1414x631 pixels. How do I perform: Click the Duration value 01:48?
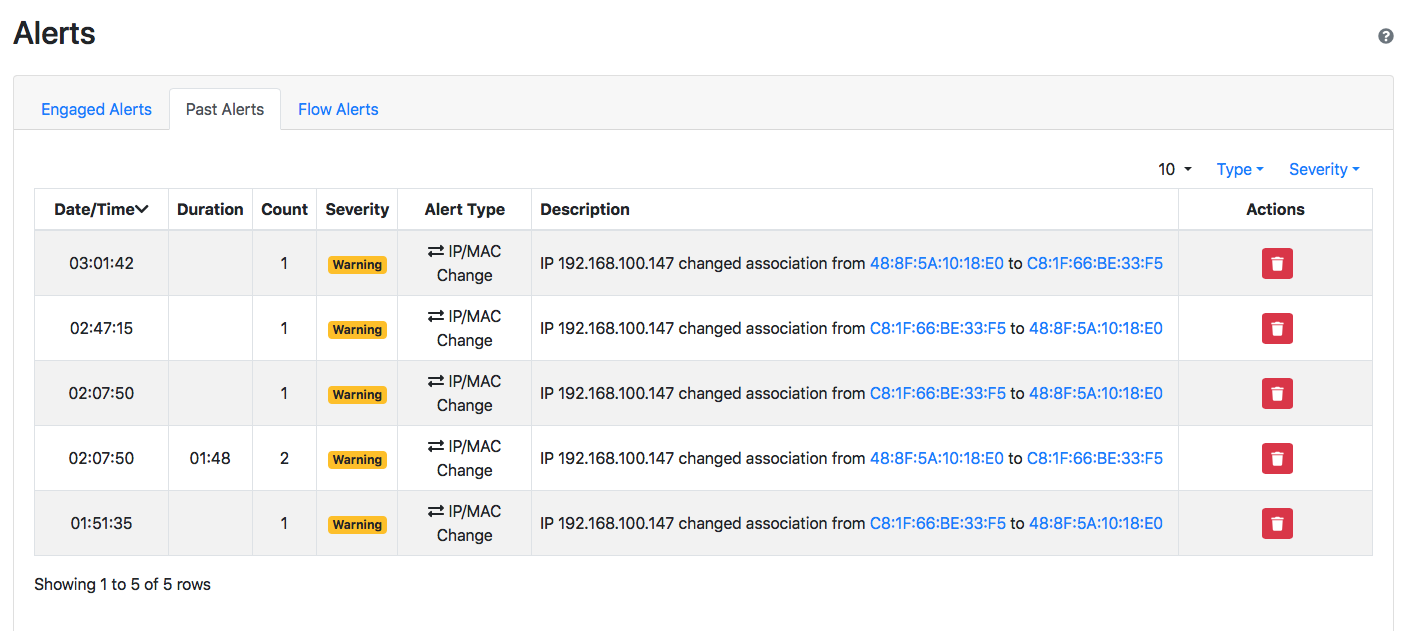pos(210,458)
